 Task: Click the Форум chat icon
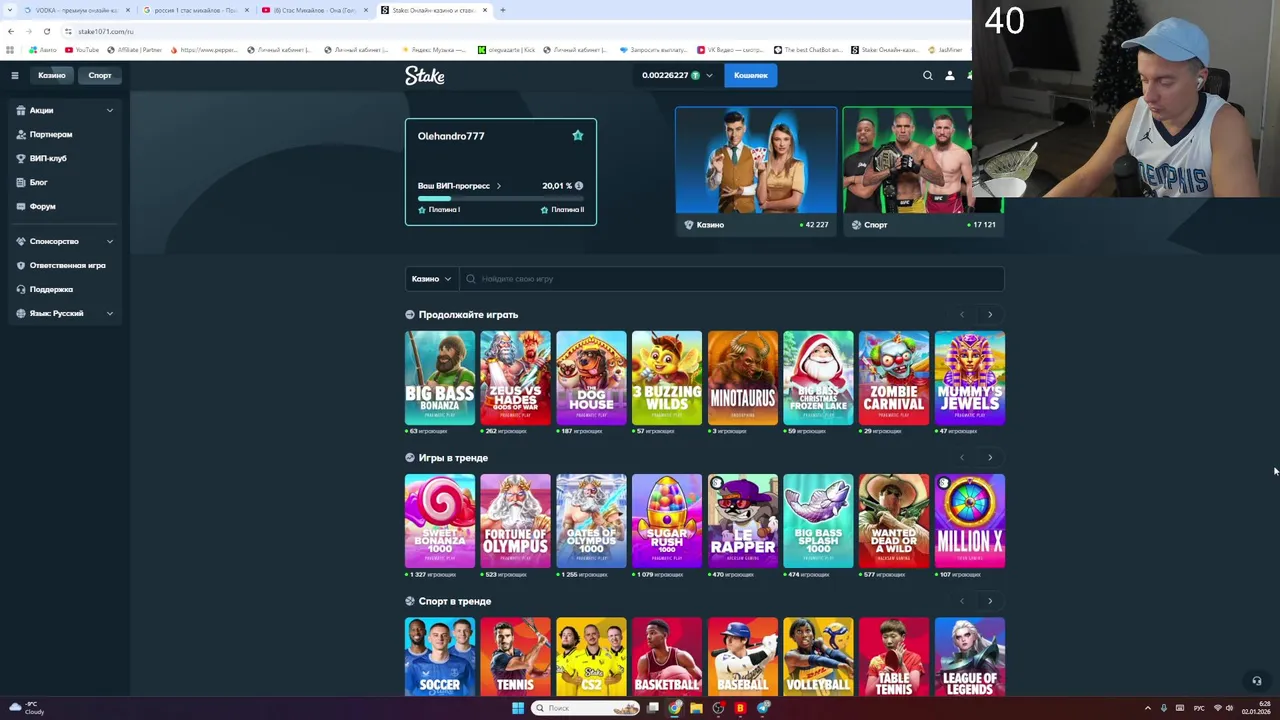[21, 206]
